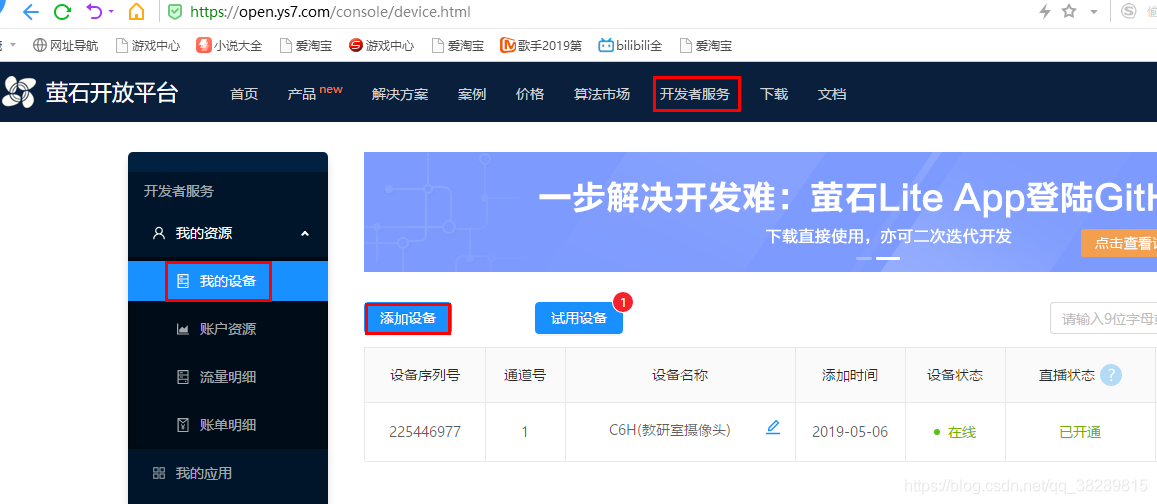The width and height of the screenshot is (1157, 504).
Task: Click red notification badge on 试用设备
Action: click(624, 302)
